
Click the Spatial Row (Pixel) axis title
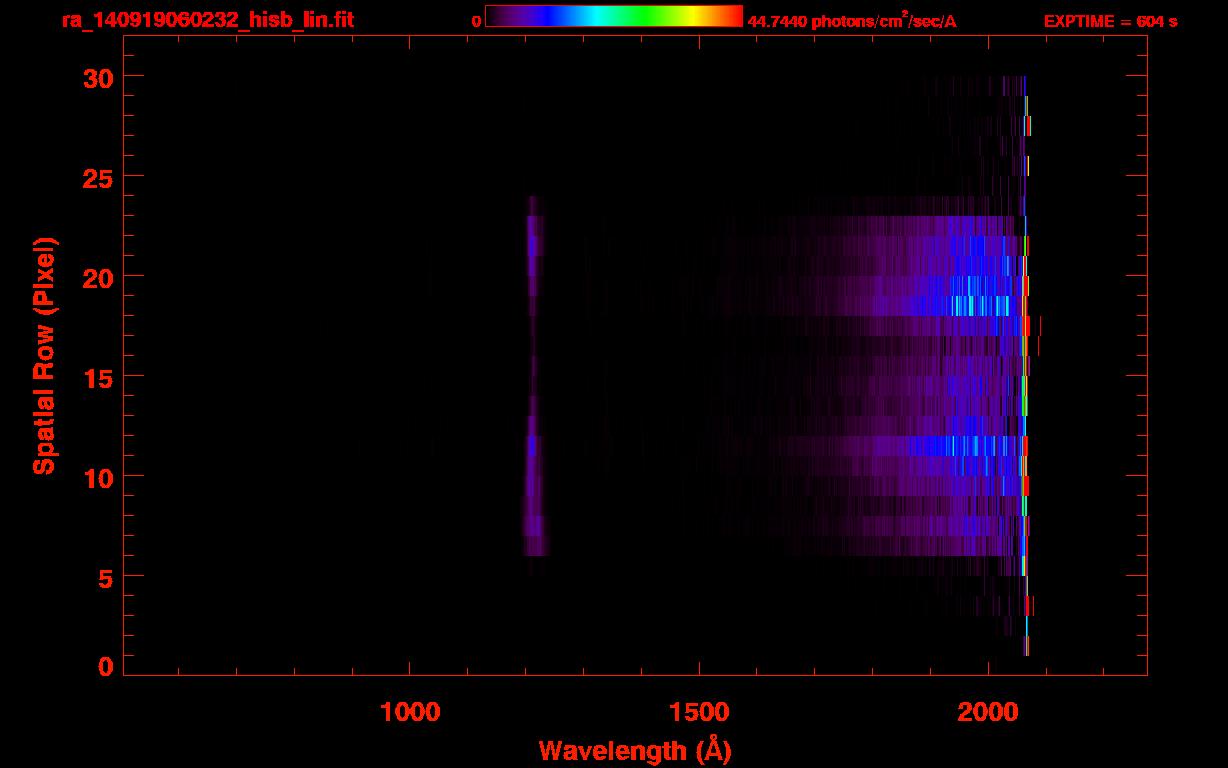pyautogui.click(x=45, y=355)
